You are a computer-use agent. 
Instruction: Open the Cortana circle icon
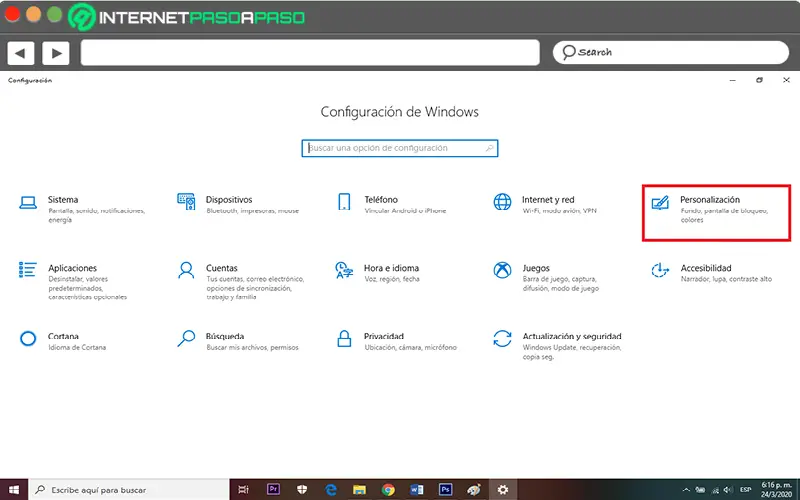(x=28, y=338)
